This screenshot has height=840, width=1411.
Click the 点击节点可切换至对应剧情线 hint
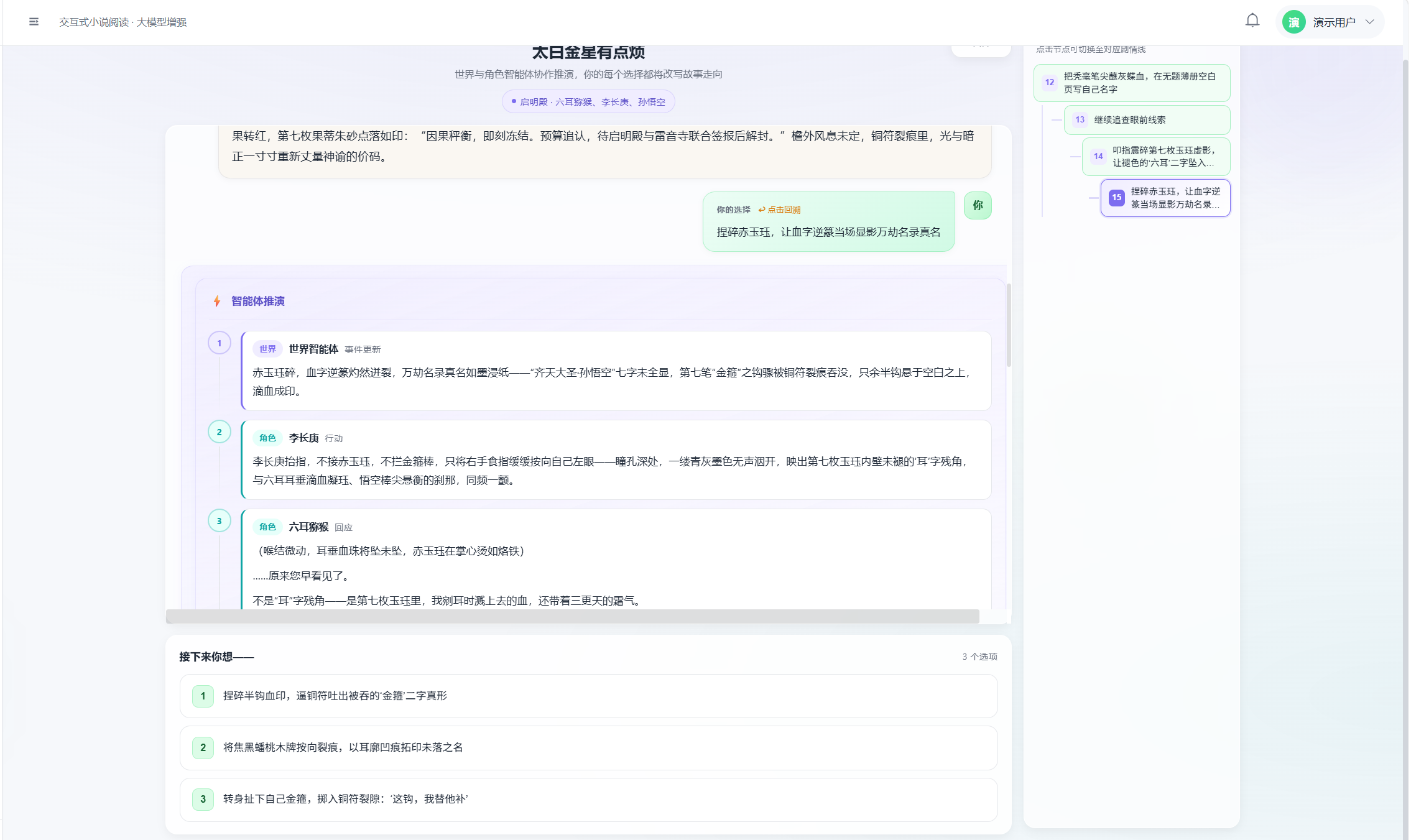click(1091, 49)
